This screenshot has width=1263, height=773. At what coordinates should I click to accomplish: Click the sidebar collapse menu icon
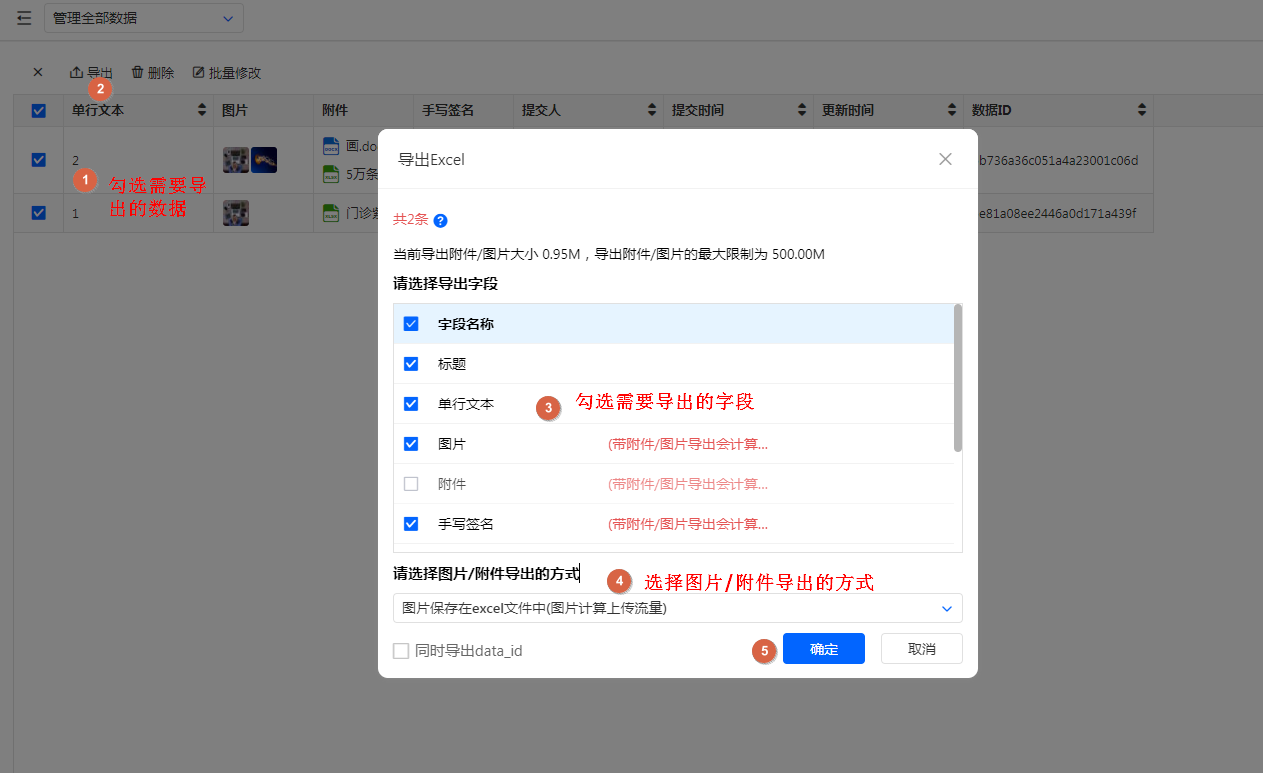pyautogui.click(x=24, y=18)
